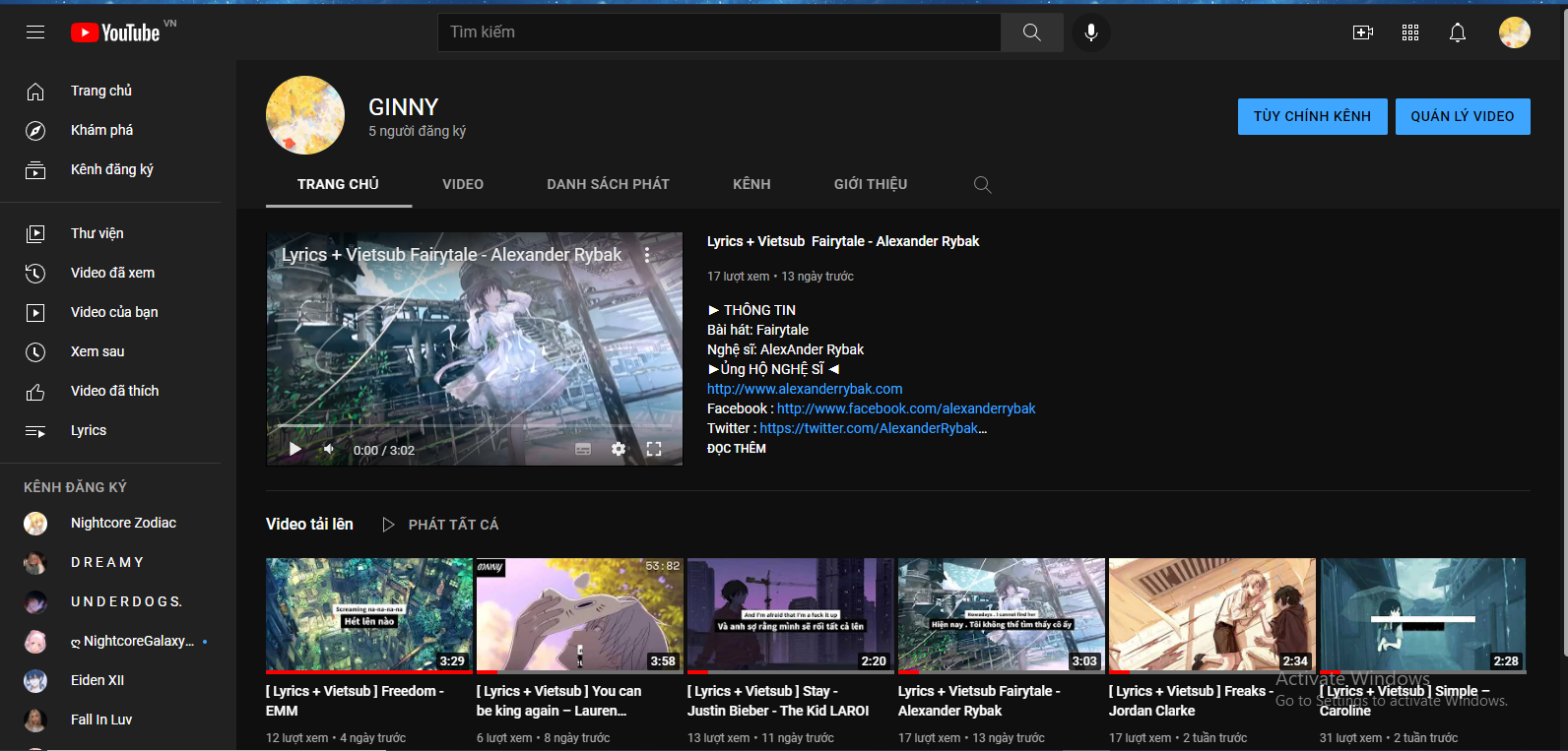Click QUẢN LÝ VIDEO button
1568x751 pixels.
coord(1463,116)
